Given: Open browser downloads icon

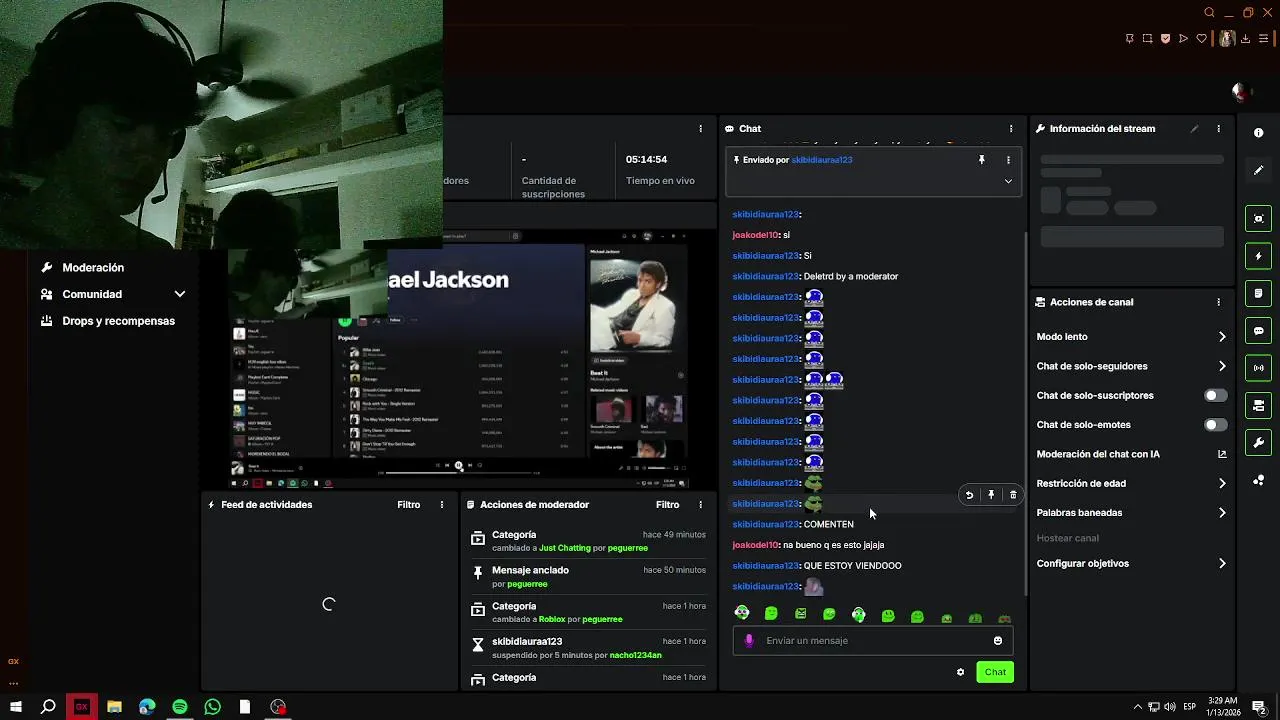Looking at the screenshot, I should coord(1245,39).
